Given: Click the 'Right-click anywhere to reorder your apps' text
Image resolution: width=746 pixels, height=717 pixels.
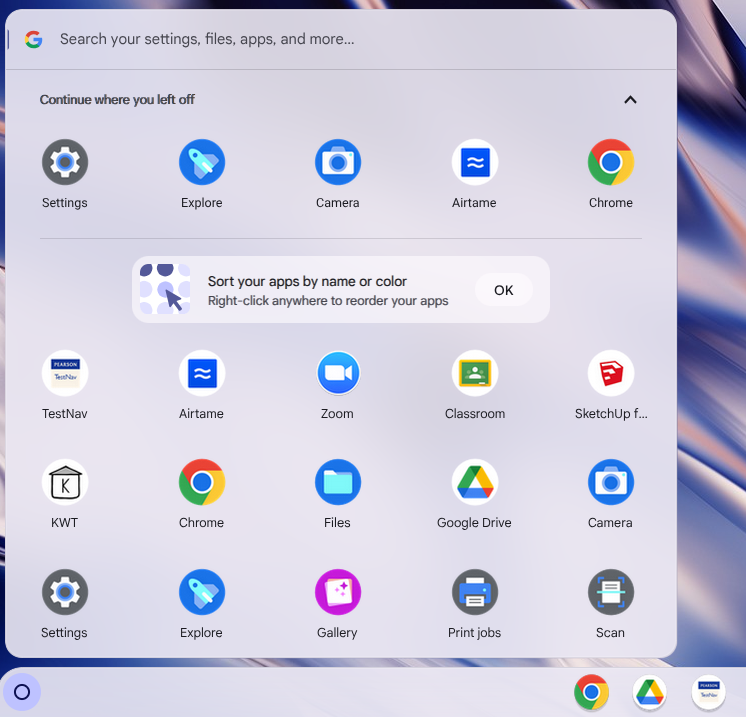Looking at the screenshot, I should 328,301.
